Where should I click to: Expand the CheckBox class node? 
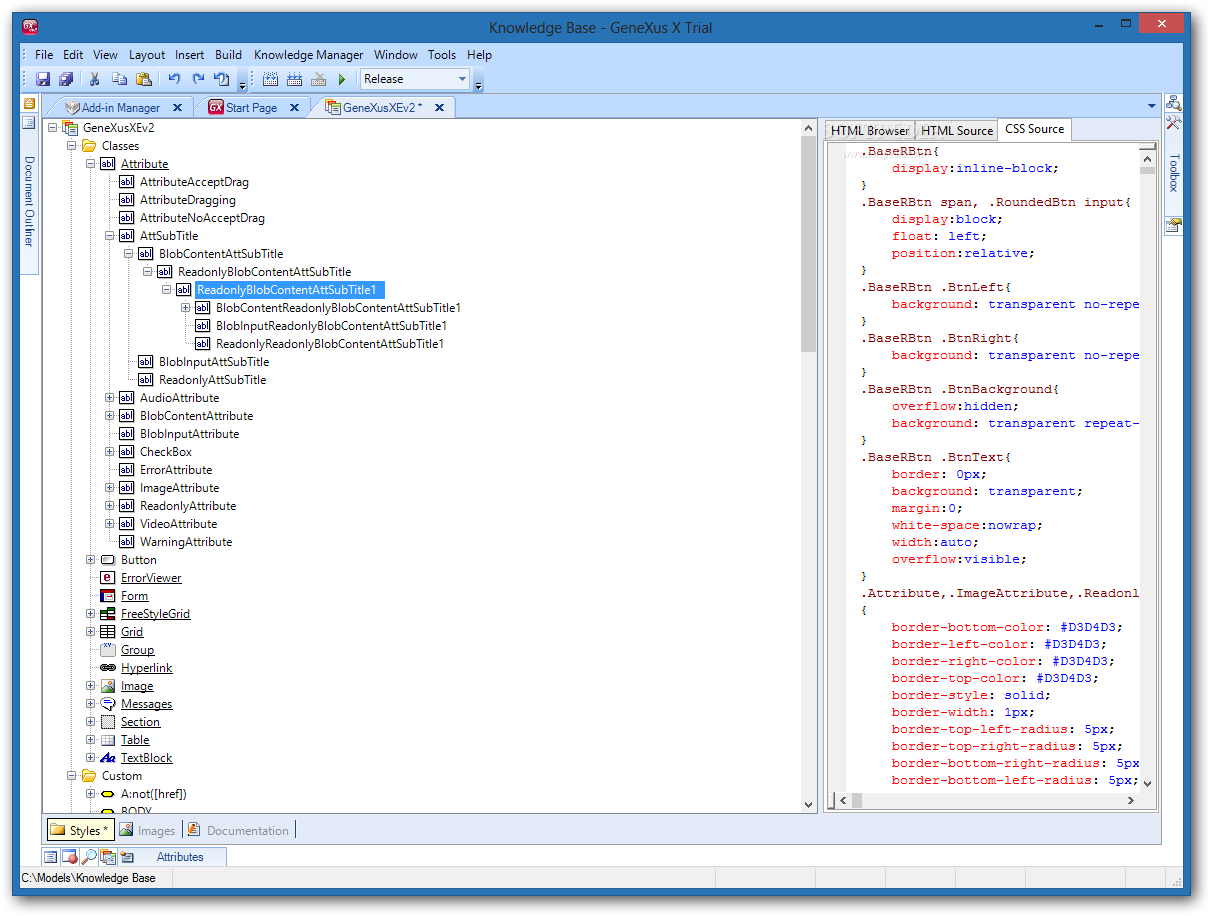coord(110,452)
